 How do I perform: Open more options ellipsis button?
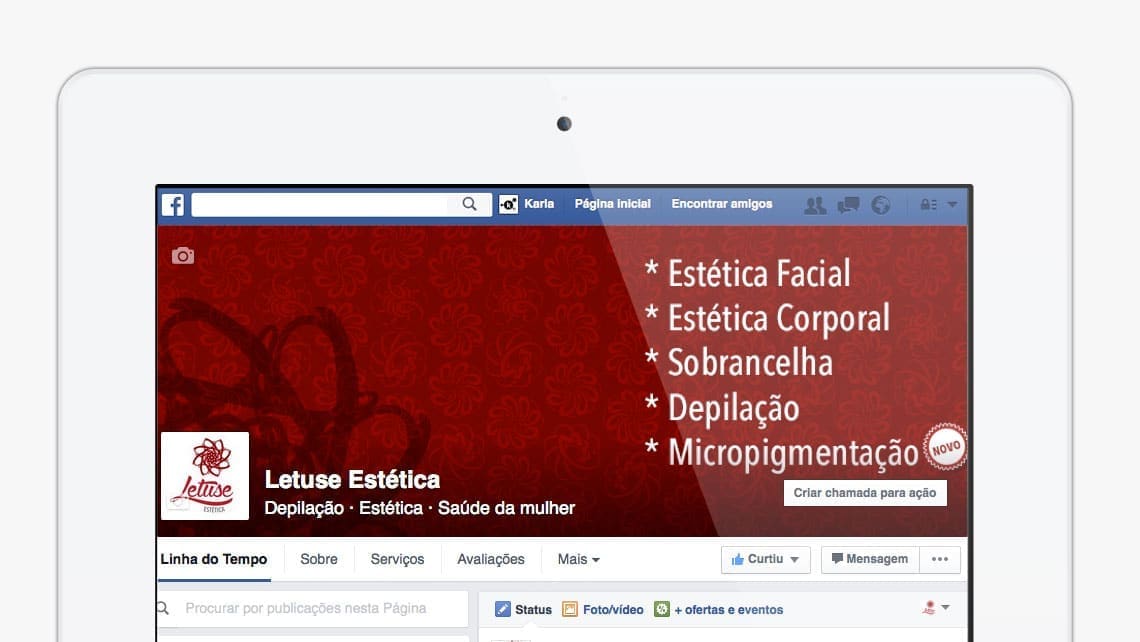[x=940, y=559]
